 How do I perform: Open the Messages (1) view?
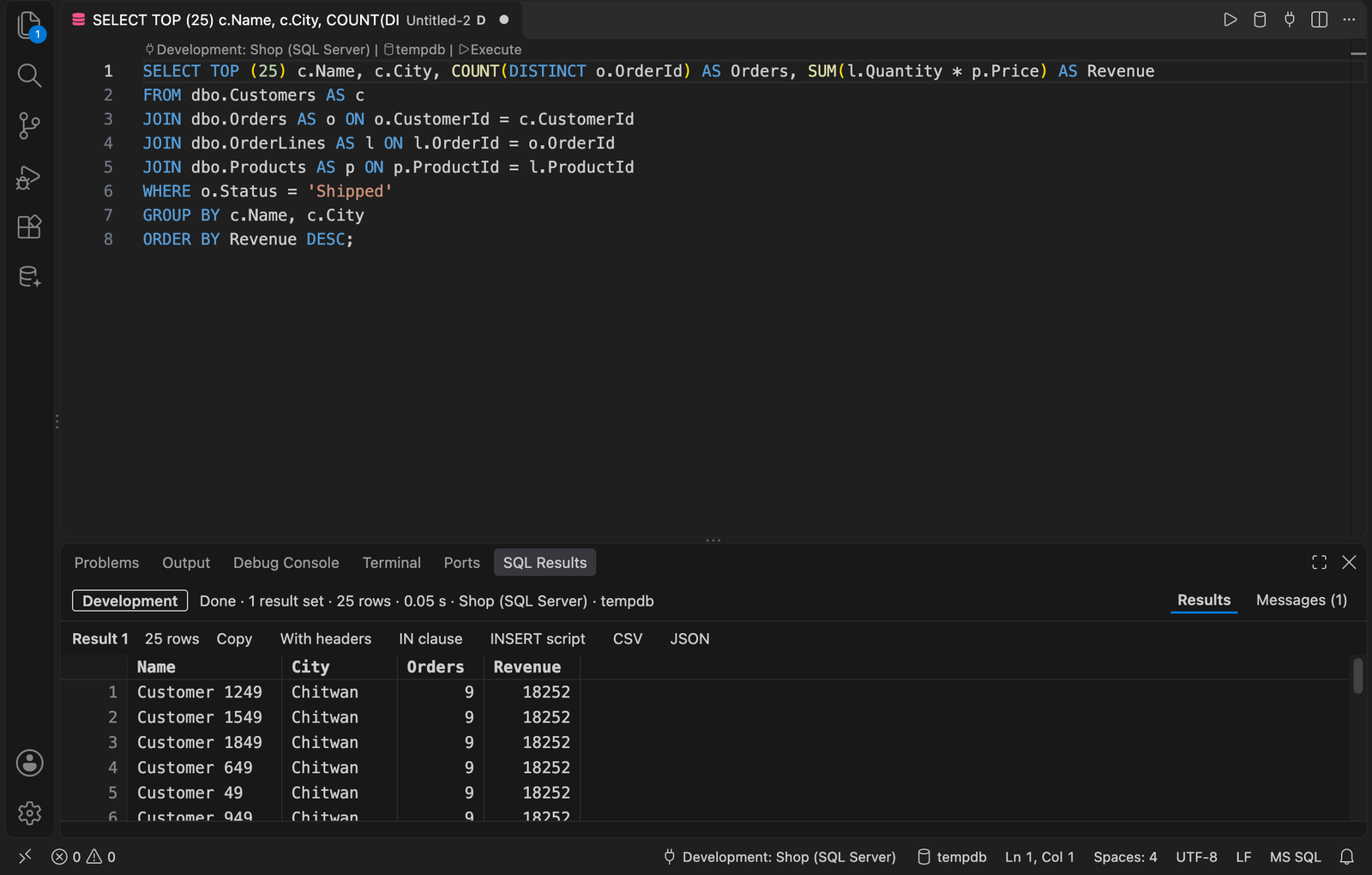1301,600
